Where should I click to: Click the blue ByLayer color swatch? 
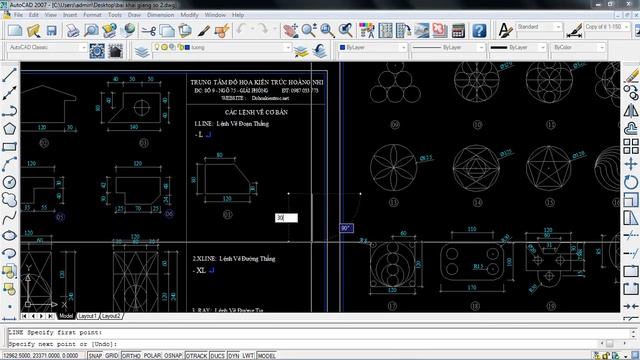pyautogui.click(x=342, y=47)
